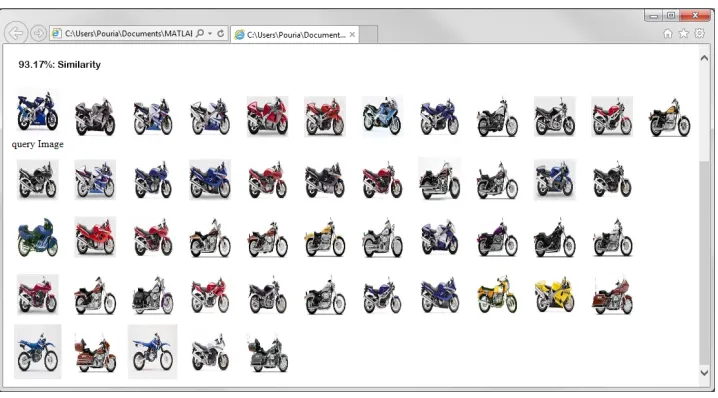Select the maroon touring bike ending row four
This screenshot has height=398, width=718.
612,295
